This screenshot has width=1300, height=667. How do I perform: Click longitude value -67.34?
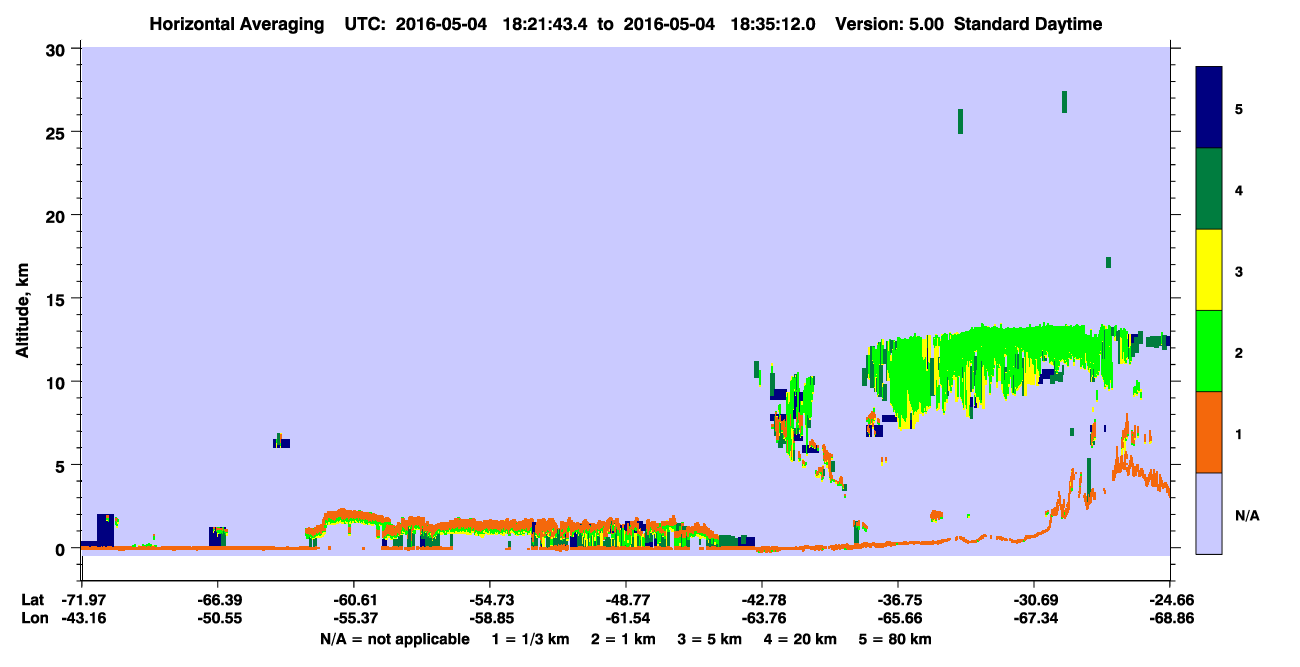click(1034, 618)
